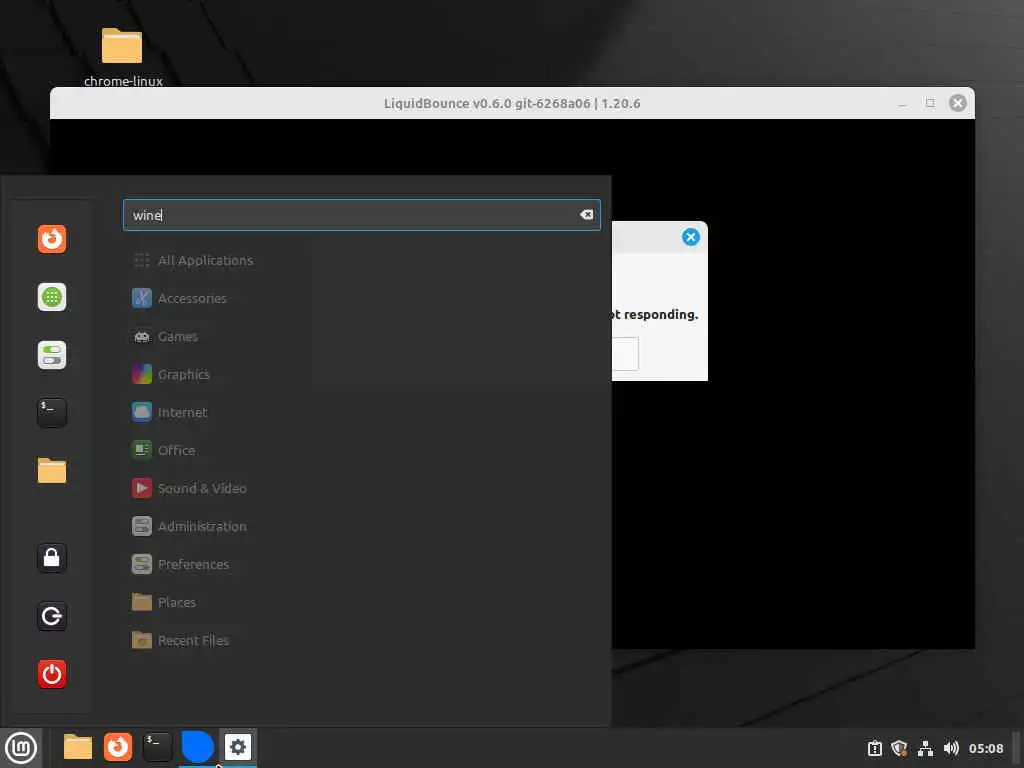Screen dimensions: 1024x768
Task: Switch to the gear icon taskbar window
Action: coord(238,747)
